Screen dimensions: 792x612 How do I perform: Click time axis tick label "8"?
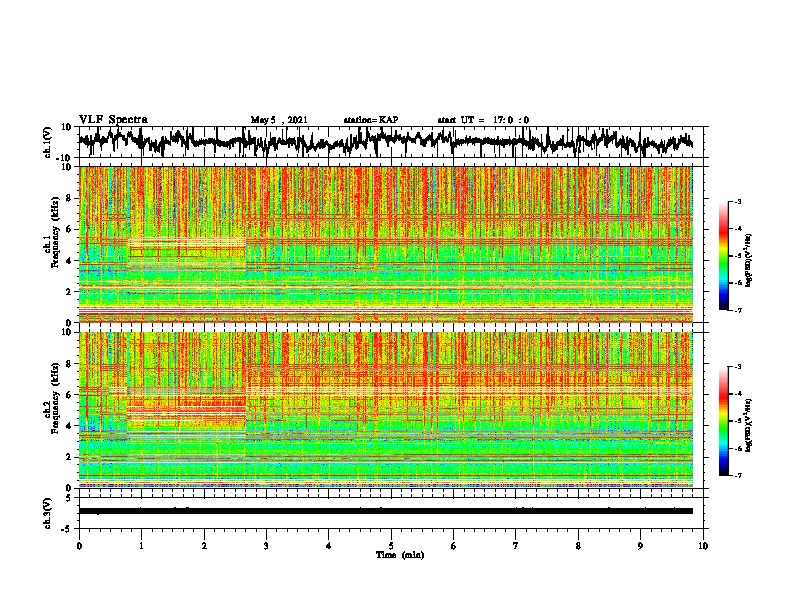coord(578,546)
